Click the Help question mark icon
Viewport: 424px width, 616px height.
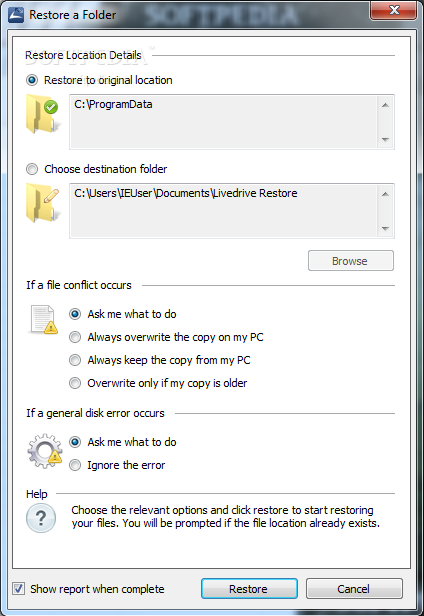click(41, 518)
